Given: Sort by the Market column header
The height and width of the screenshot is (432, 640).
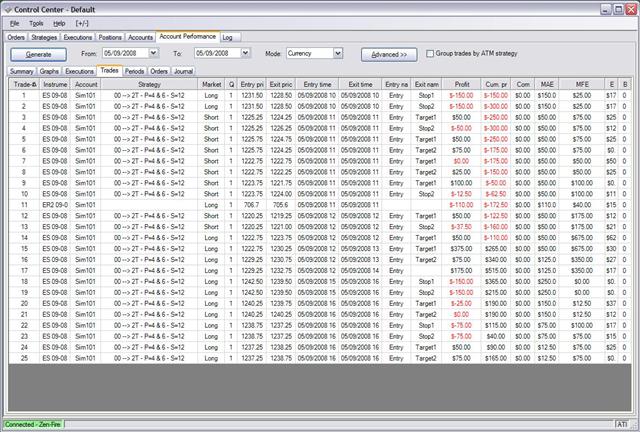Looking at the screenshot, I should click(211, 84).
